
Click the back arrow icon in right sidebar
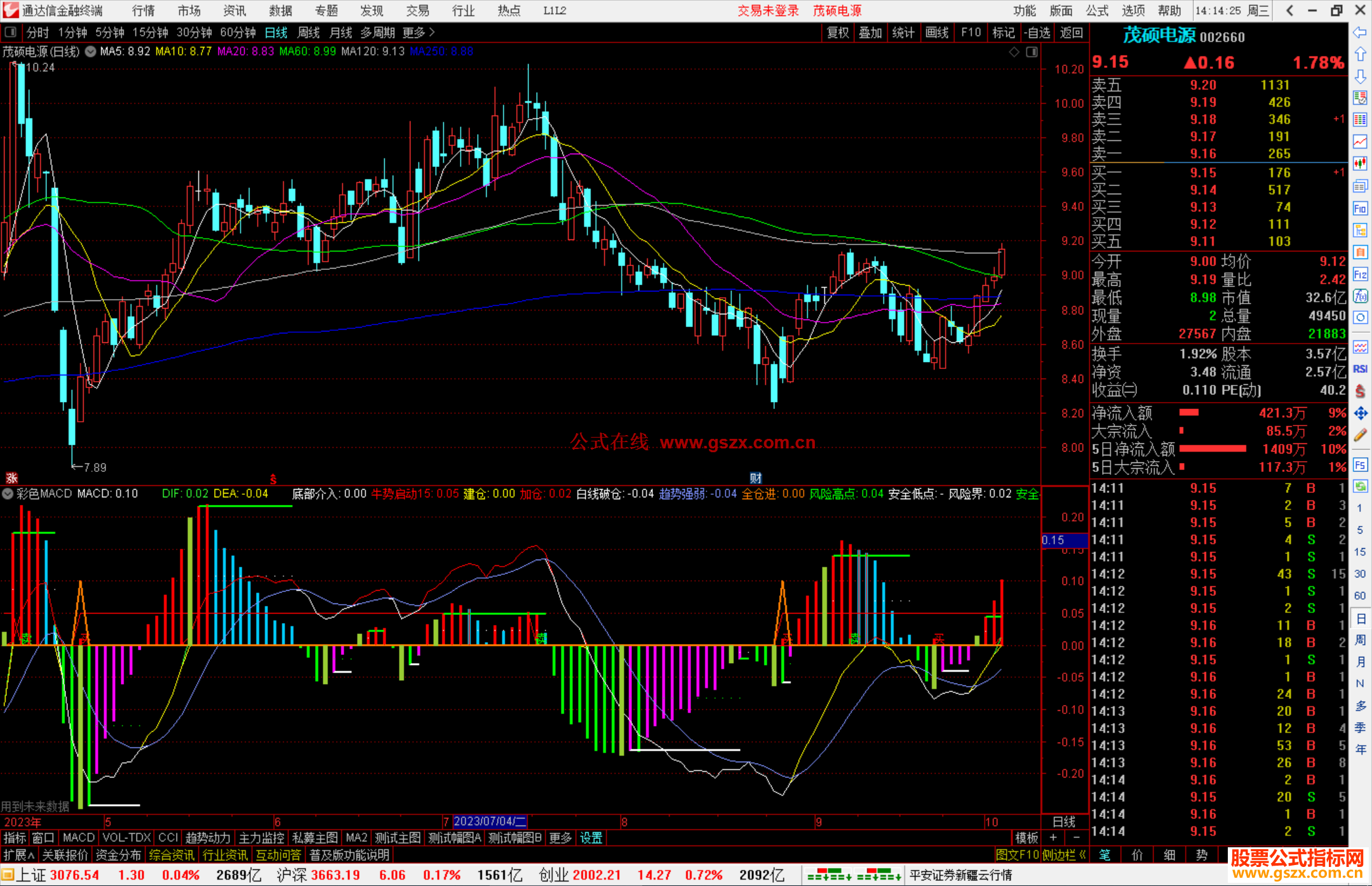[1360, 32]
